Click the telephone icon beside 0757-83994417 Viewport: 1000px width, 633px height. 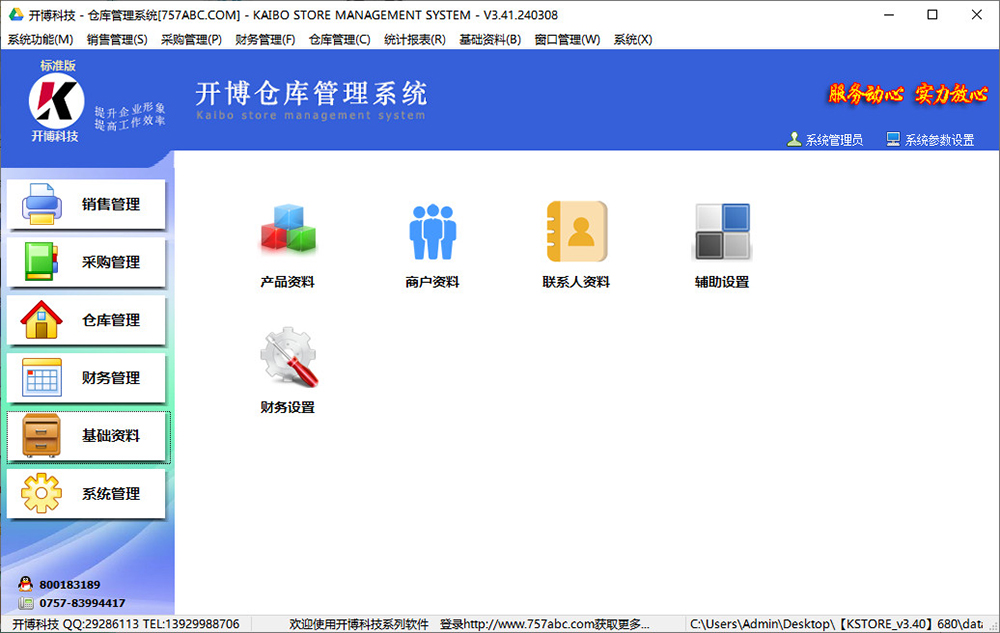point(26,602)
